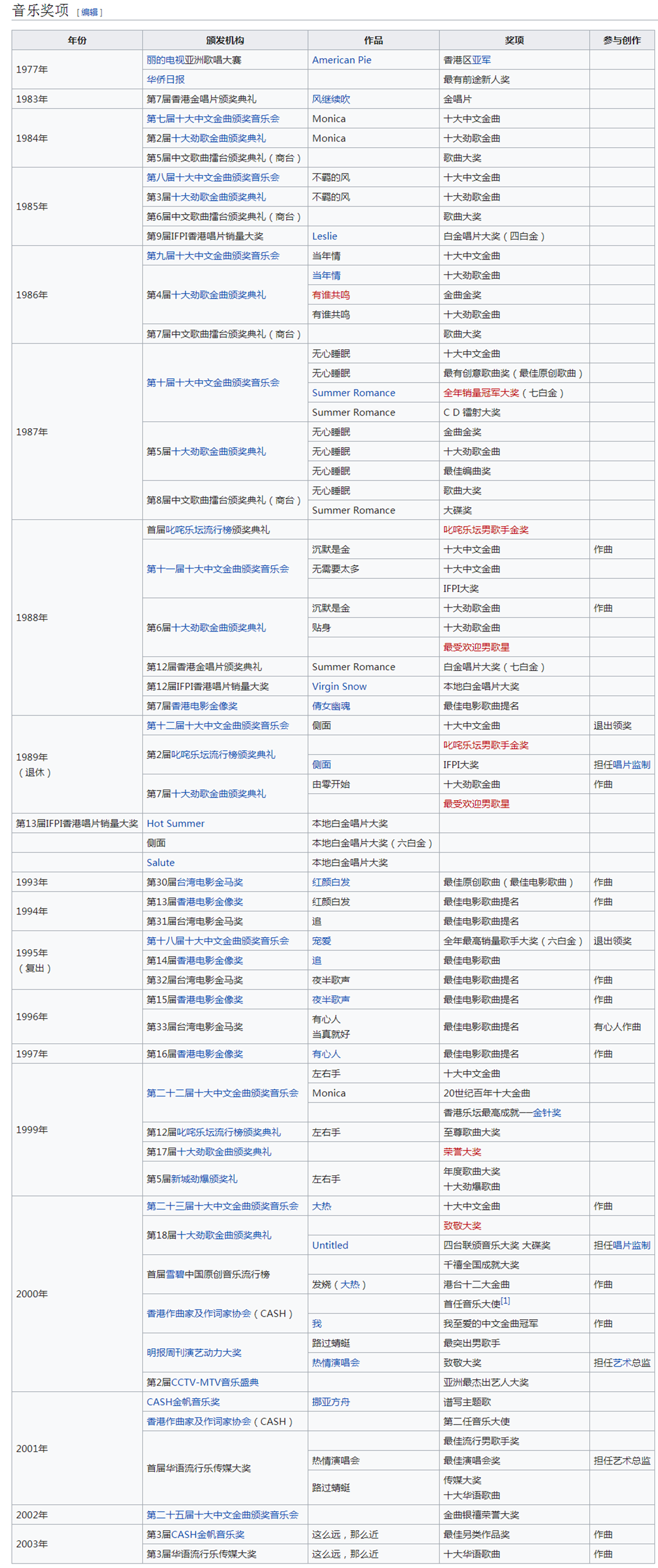Screen dimensions: 658x1568
Task: Open the Leslie album link
Action: point(325,236)
